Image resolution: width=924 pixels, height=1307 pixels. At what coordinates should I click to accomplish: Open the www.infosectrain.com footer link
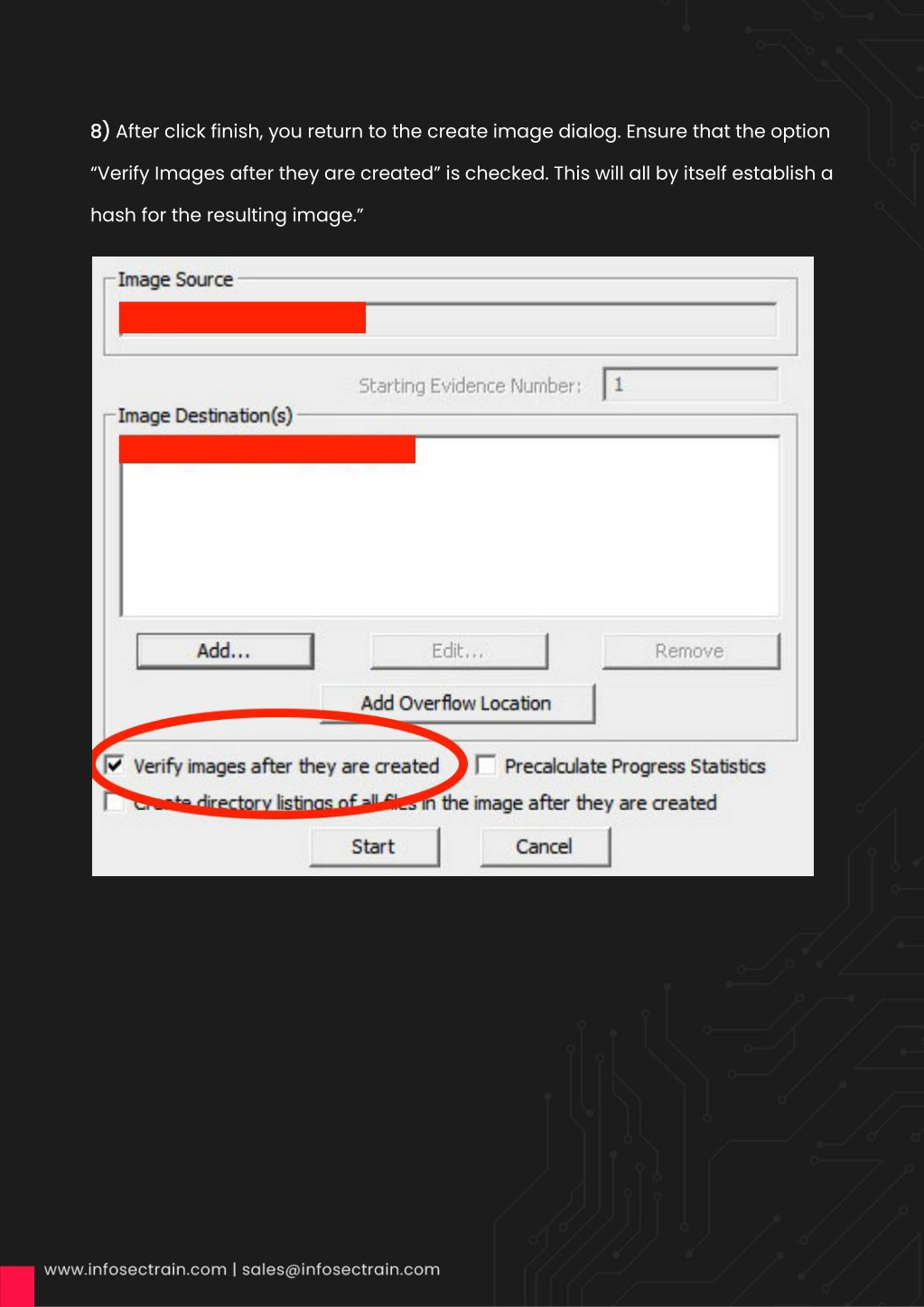pyautogui.click(x=135, y=1269)
